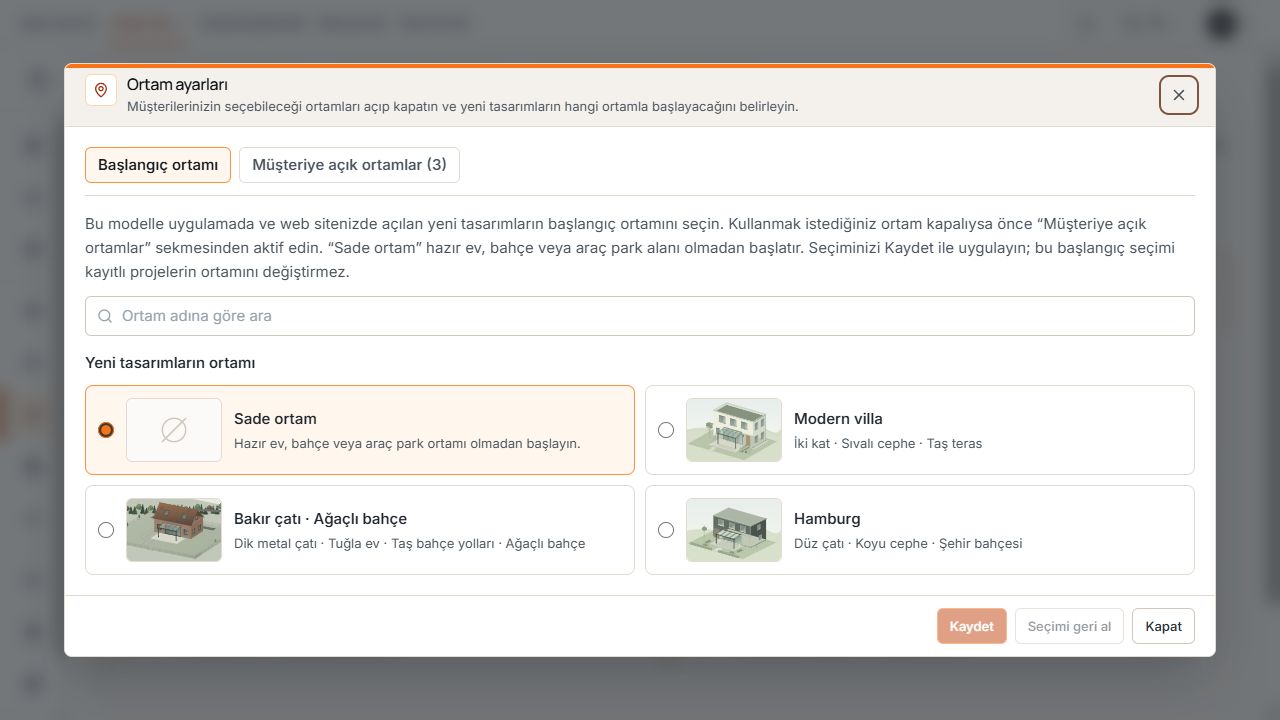Switch to Başlangıç ortamı tab

click(158, 165)
